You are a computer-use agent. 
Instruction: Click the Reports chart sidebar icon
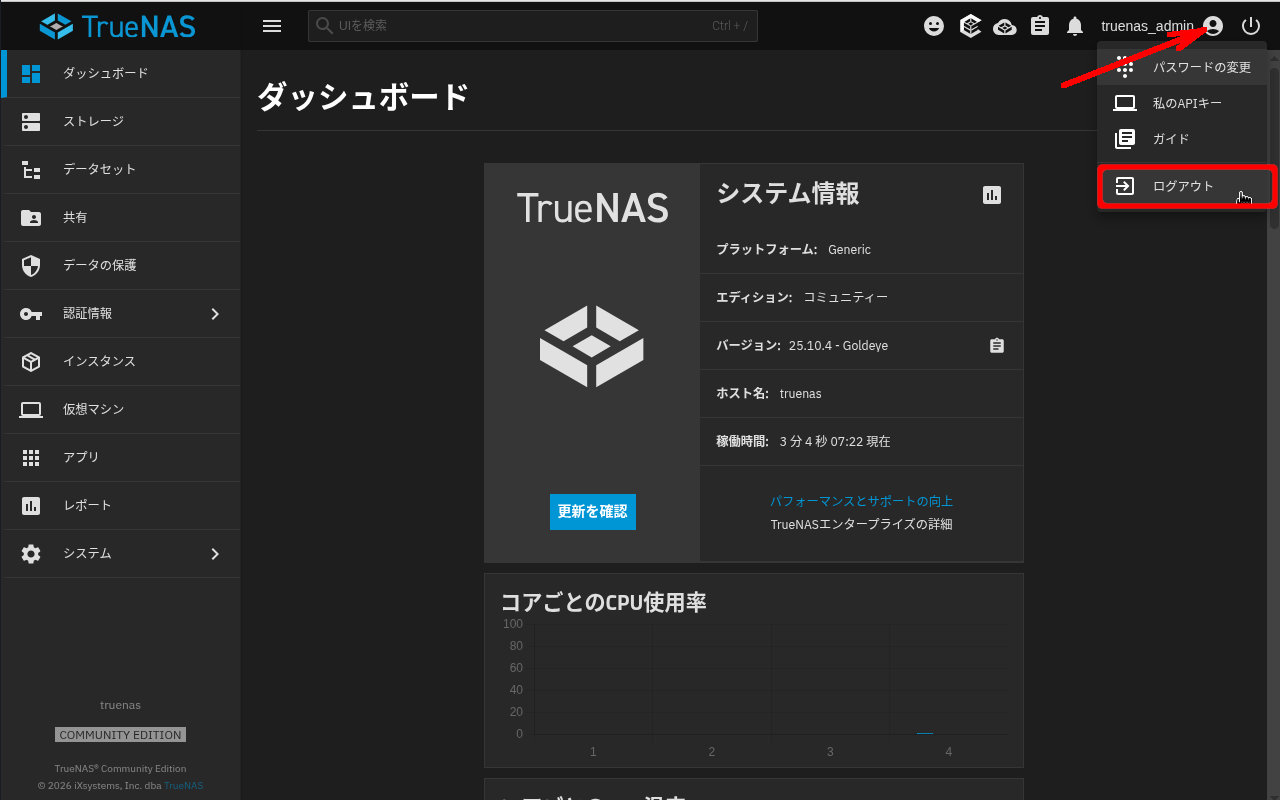point(31,505)
